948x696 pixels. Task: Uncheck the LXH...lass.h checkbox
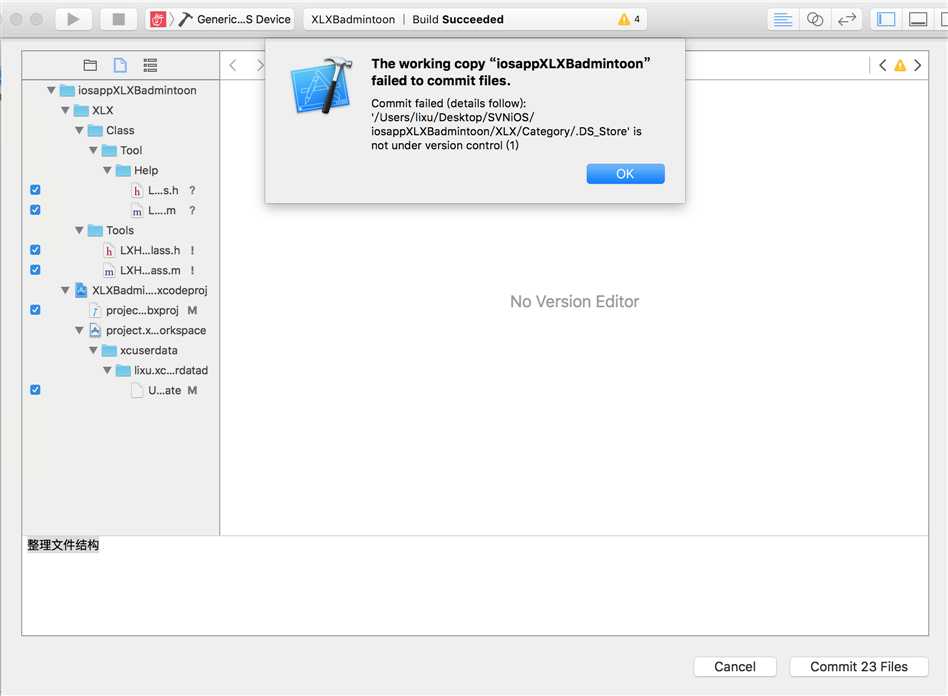point(35,250)
